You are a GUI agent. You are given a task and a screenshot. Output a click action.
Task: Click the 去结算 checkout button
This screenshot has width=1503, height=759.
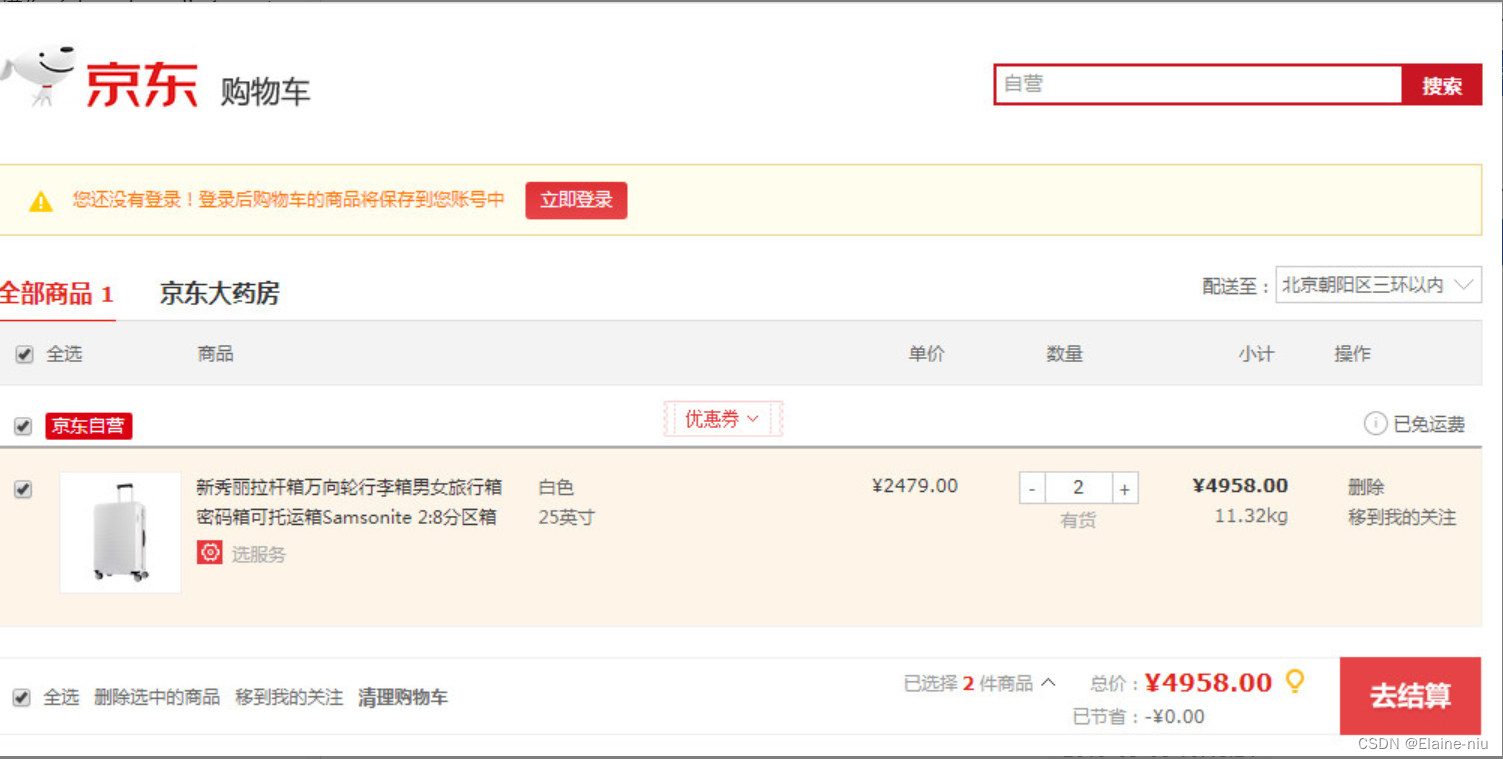(1410, 696)
